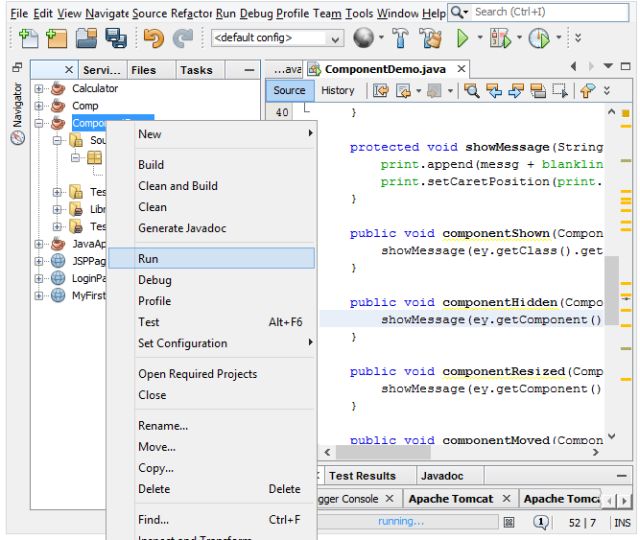
Task: Click the Save All toolbar icon
Action: coord(116,38)
